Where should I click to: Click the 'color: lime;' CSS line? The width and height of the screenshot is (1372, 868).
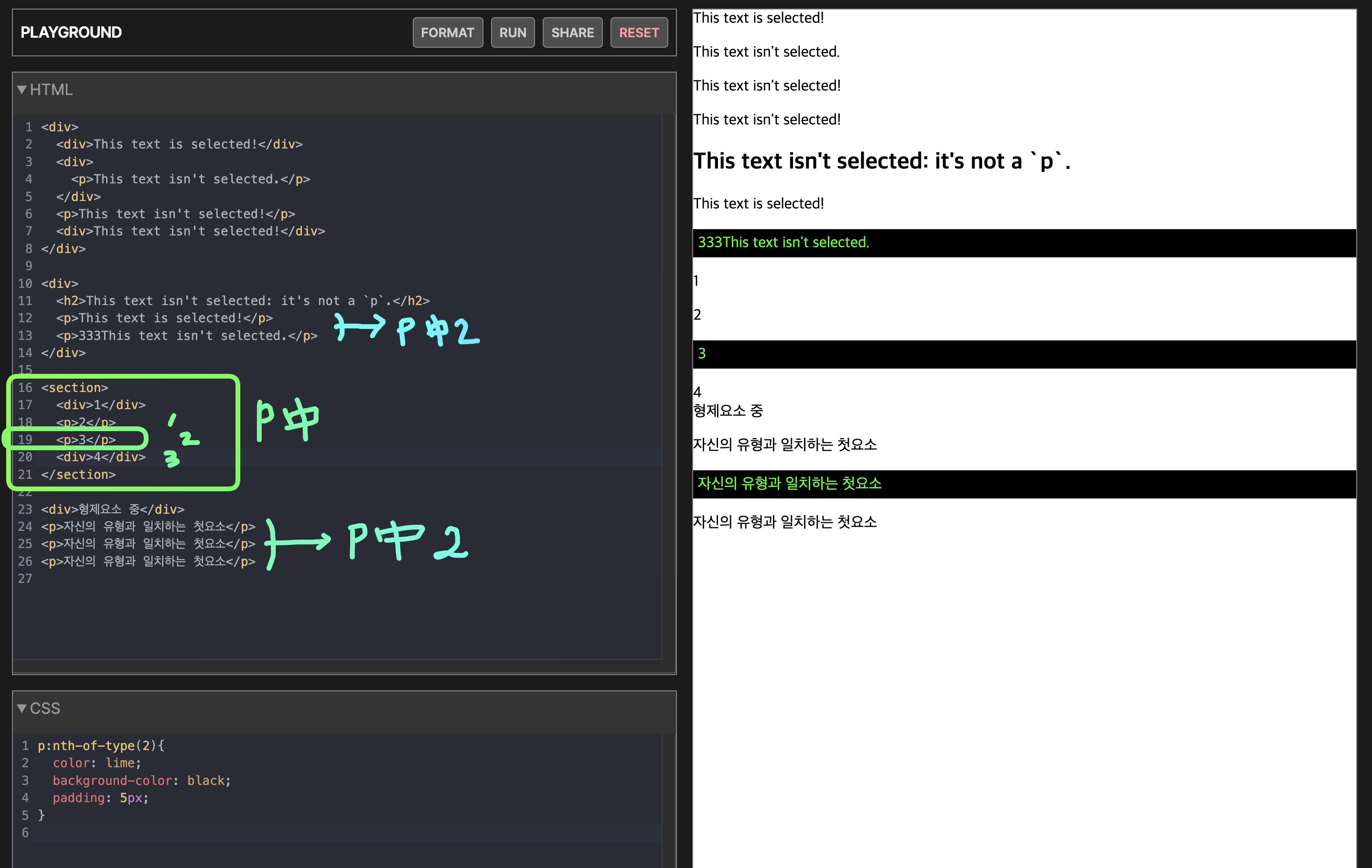pyautogui.click(x=96, y=762)
